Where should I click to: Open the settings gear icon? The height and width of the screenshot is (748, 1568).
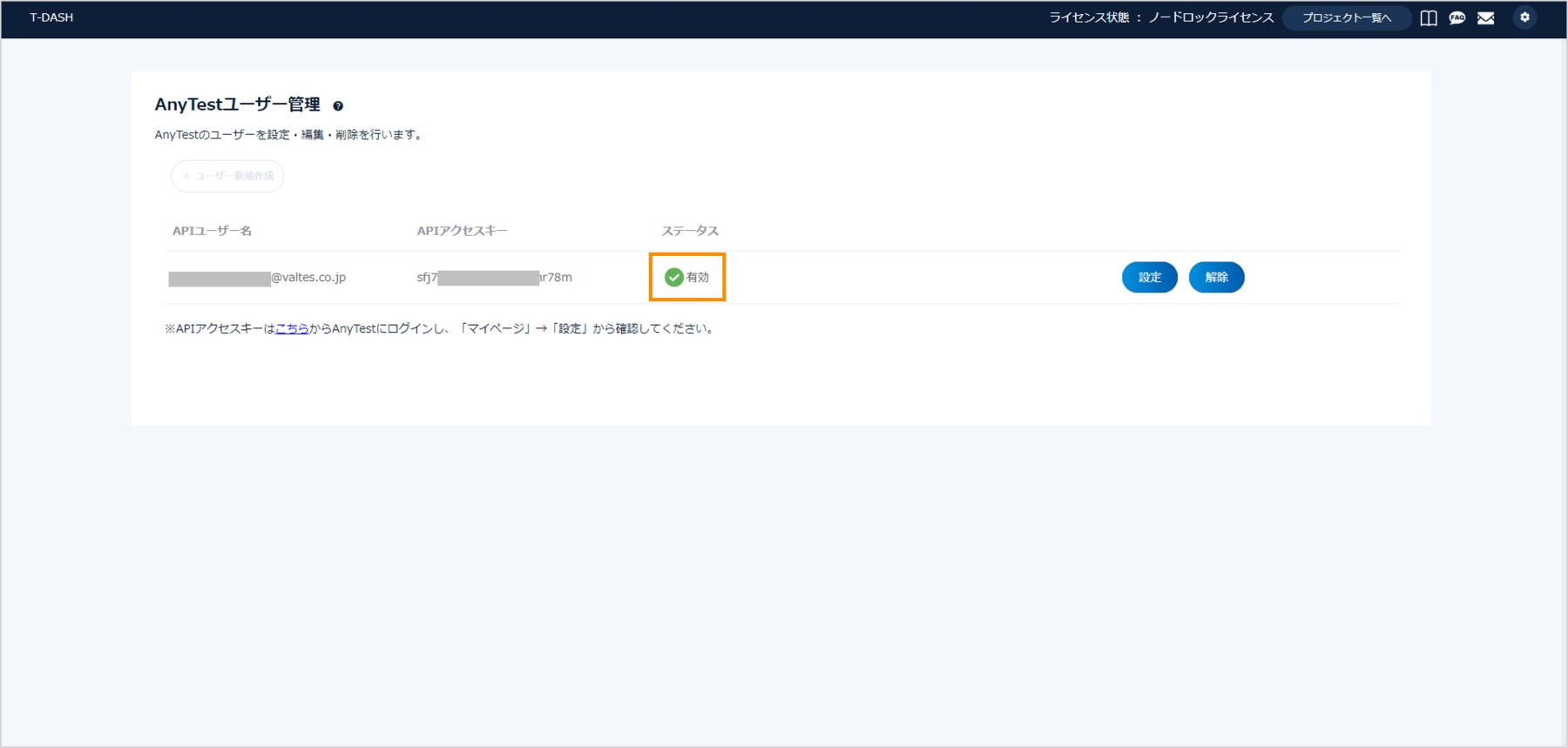(x=1524, y=17)
